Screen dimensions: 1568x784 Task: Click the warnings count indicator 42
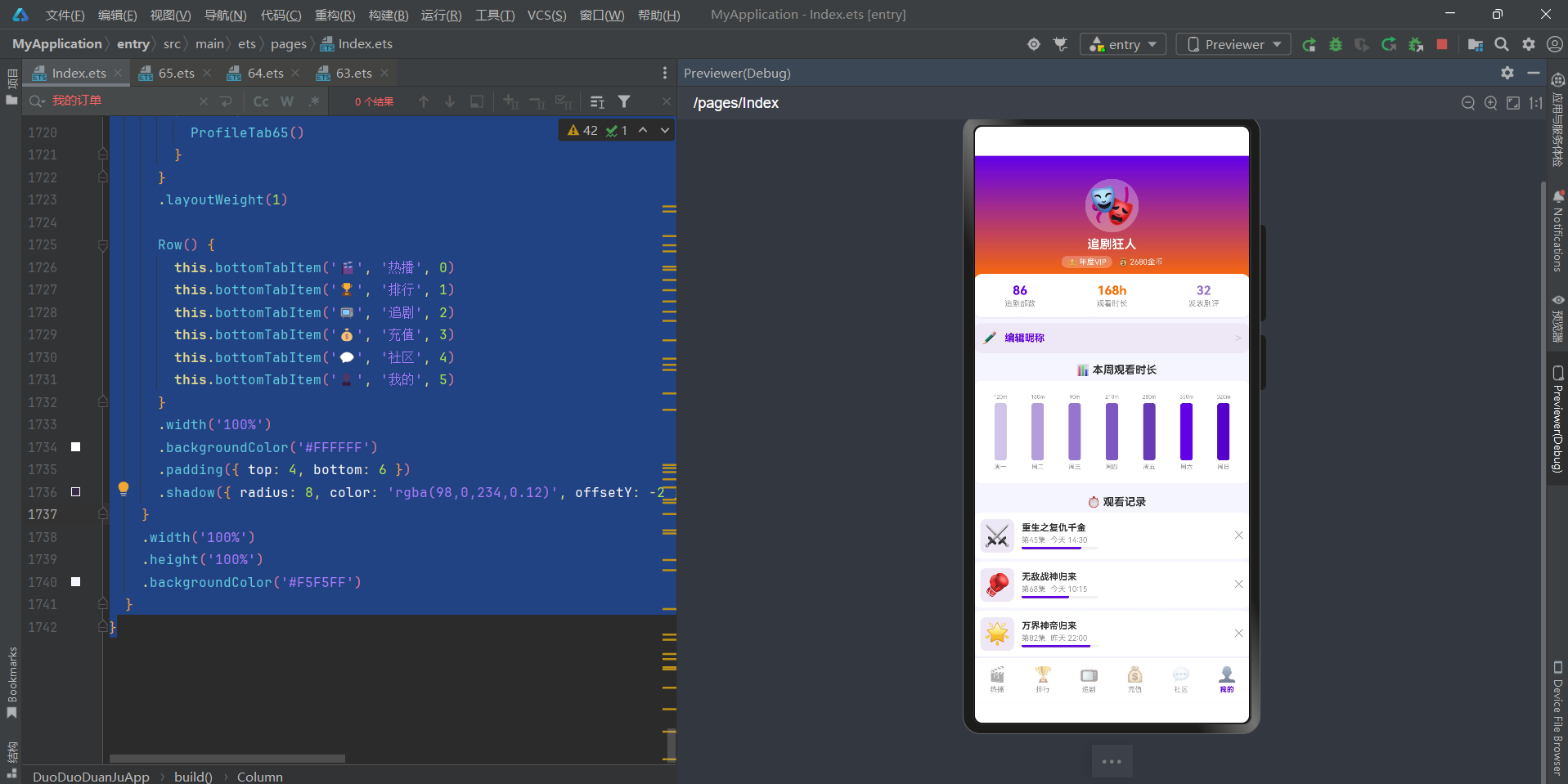coord(582,130)
